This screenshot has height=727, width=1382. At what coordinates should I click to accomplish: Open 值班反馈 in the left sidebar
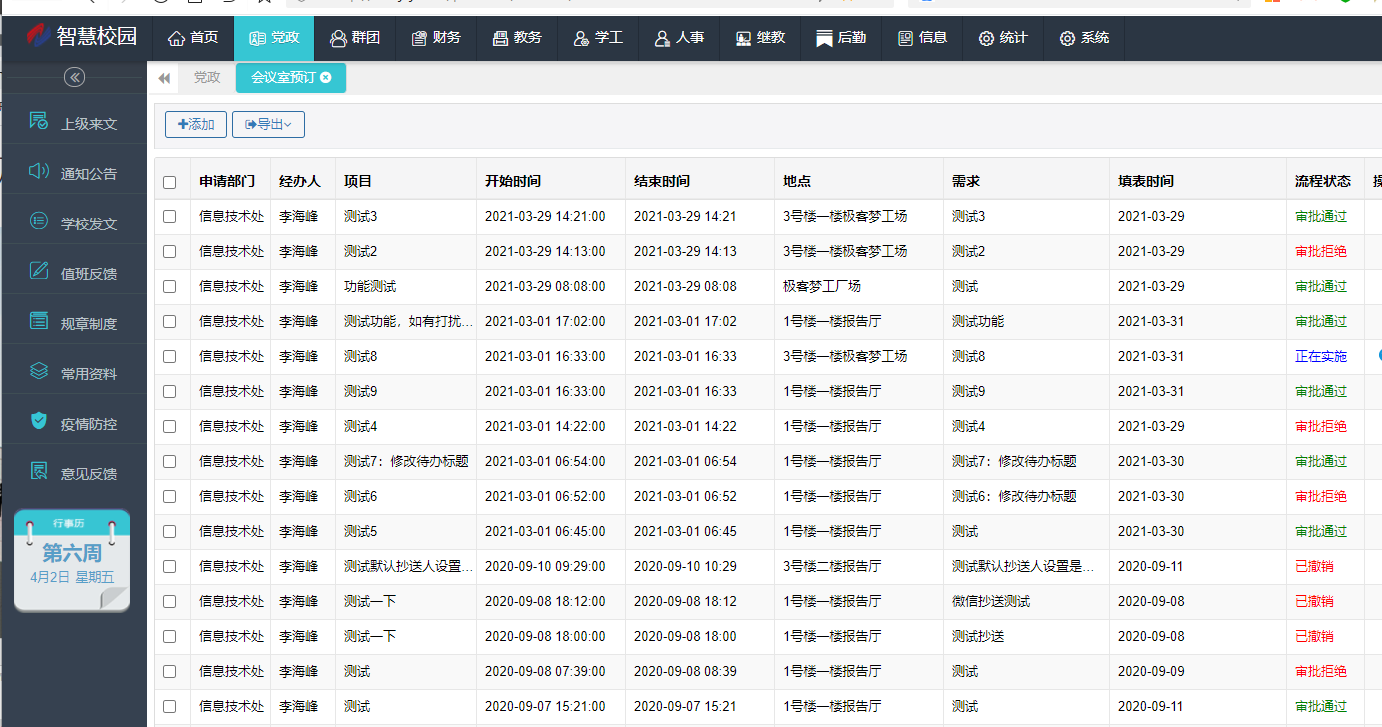click(74, 273)
